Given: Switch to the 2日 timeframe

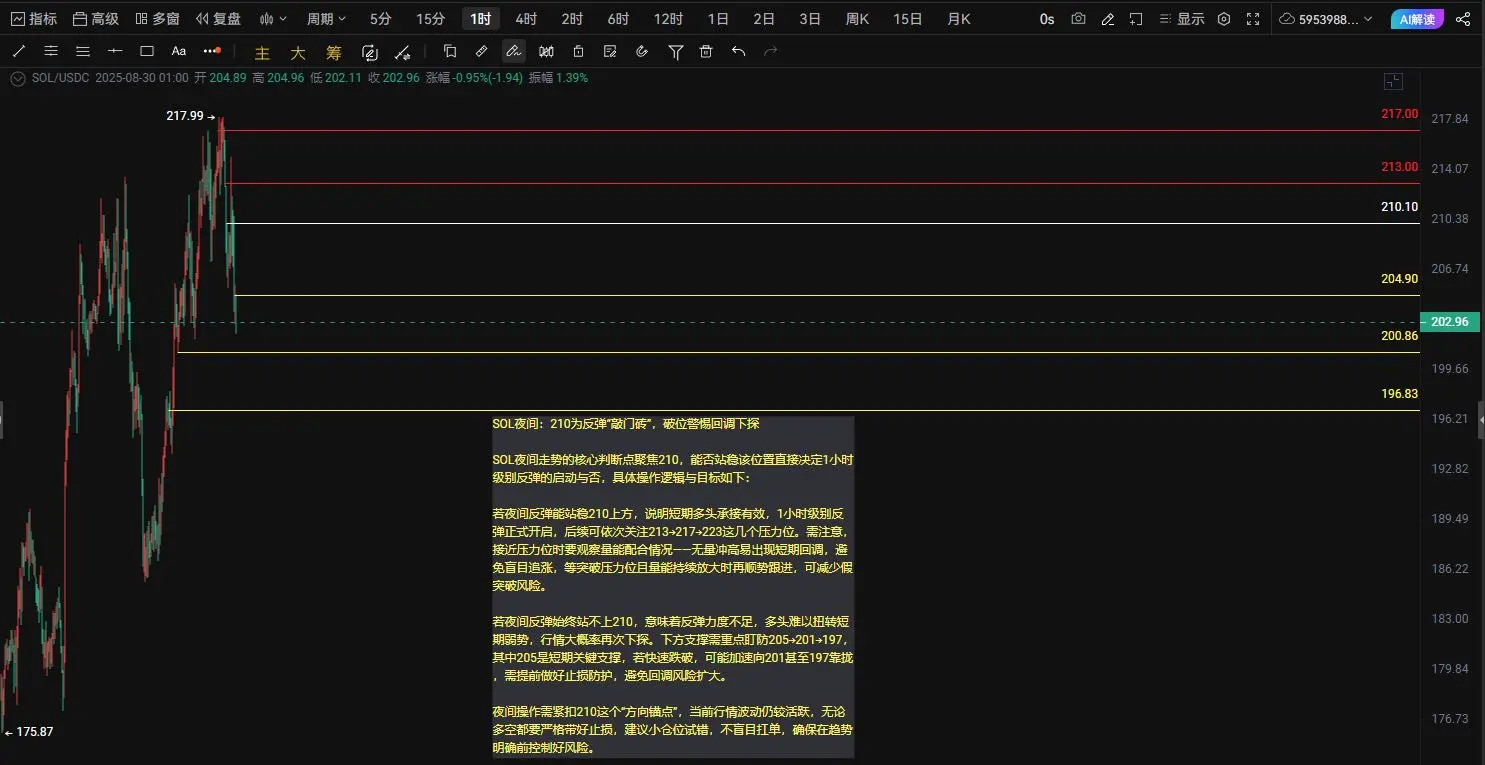Looking at the screenshot, I should pyautogui.click(x=764, y=19).
